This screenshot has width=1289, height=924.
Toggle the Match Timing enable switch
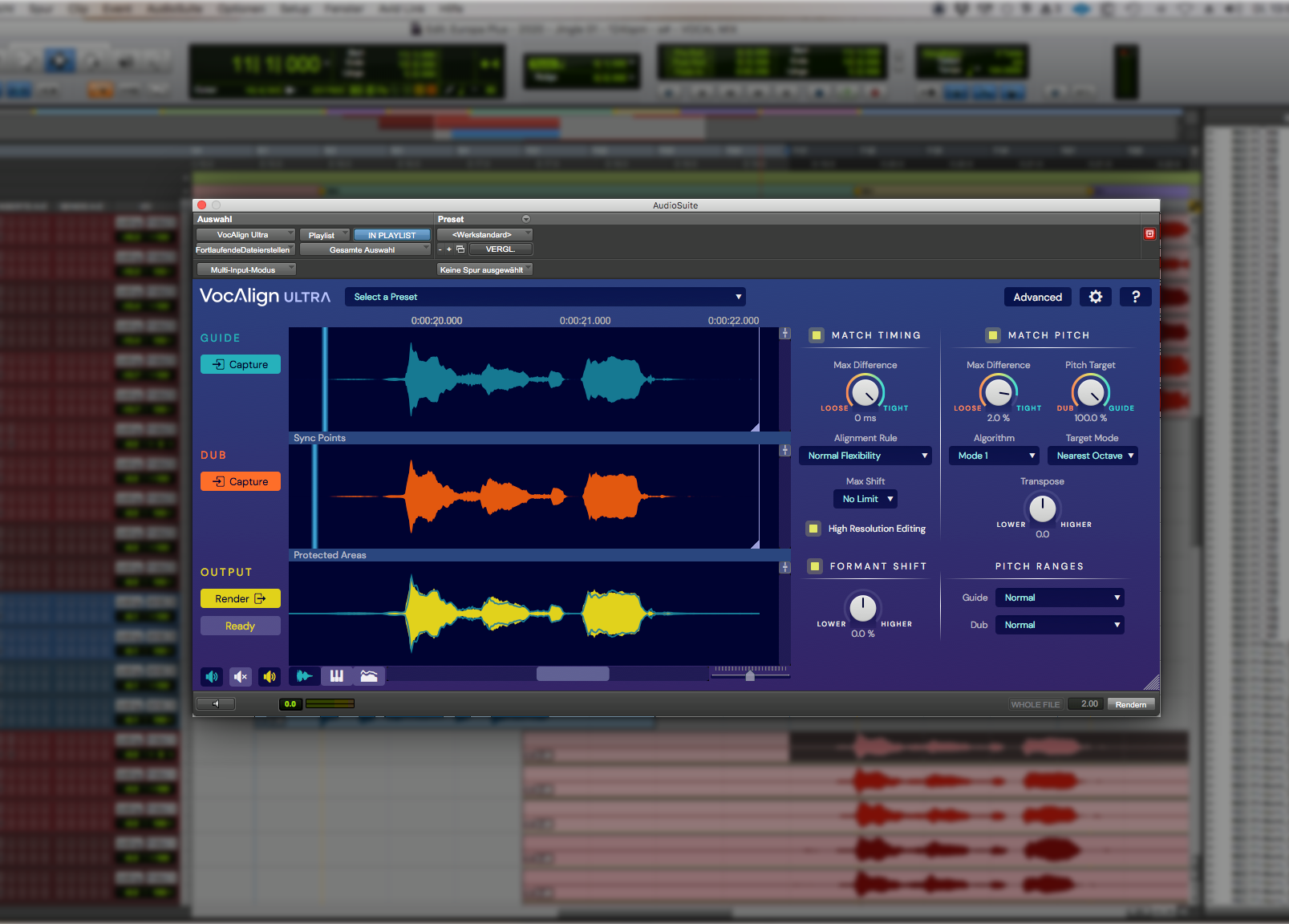pos(817,335)
